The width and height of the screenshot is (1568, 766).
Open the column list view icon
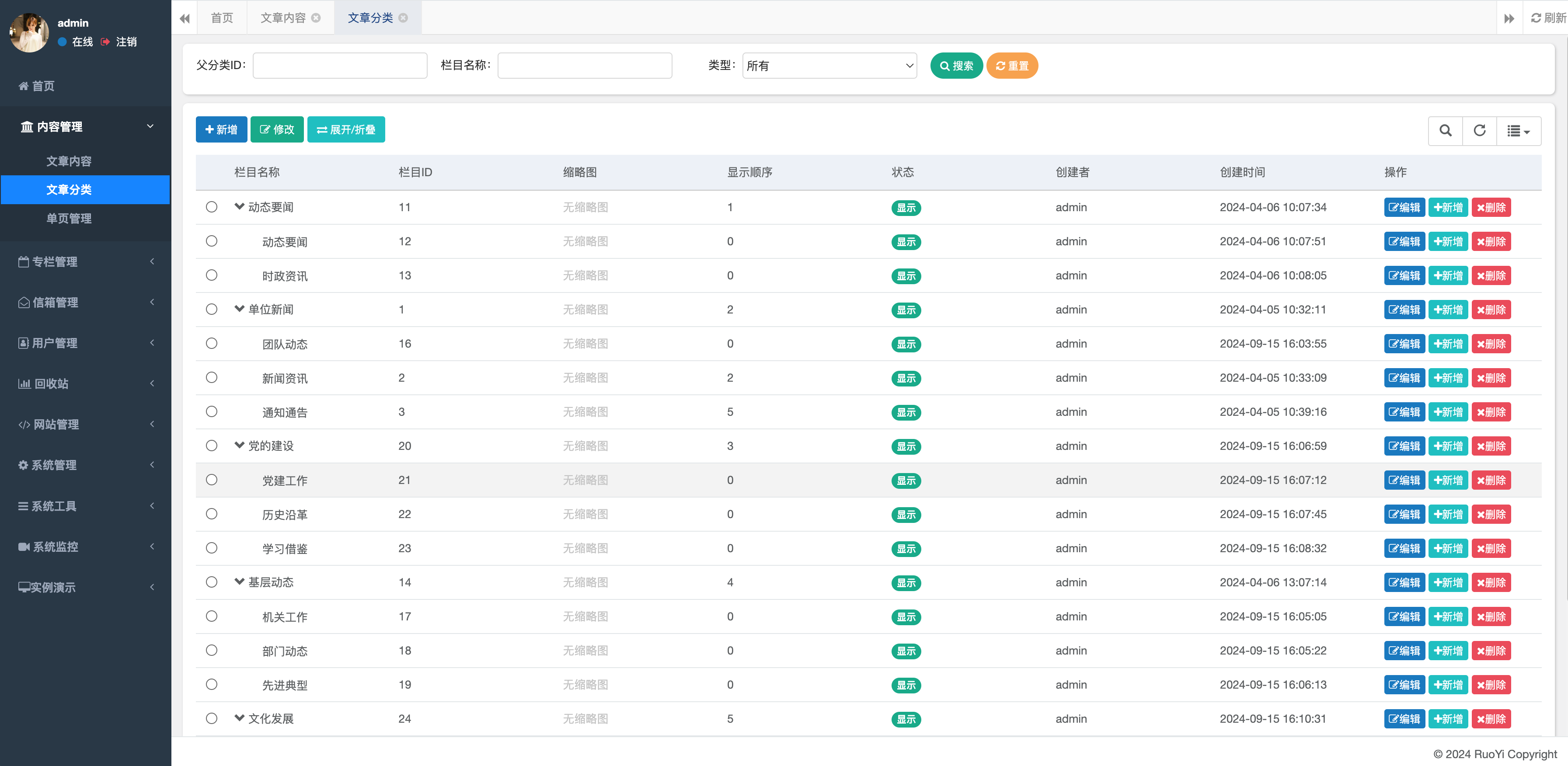pyautogui.click(x=1518, y=131)
